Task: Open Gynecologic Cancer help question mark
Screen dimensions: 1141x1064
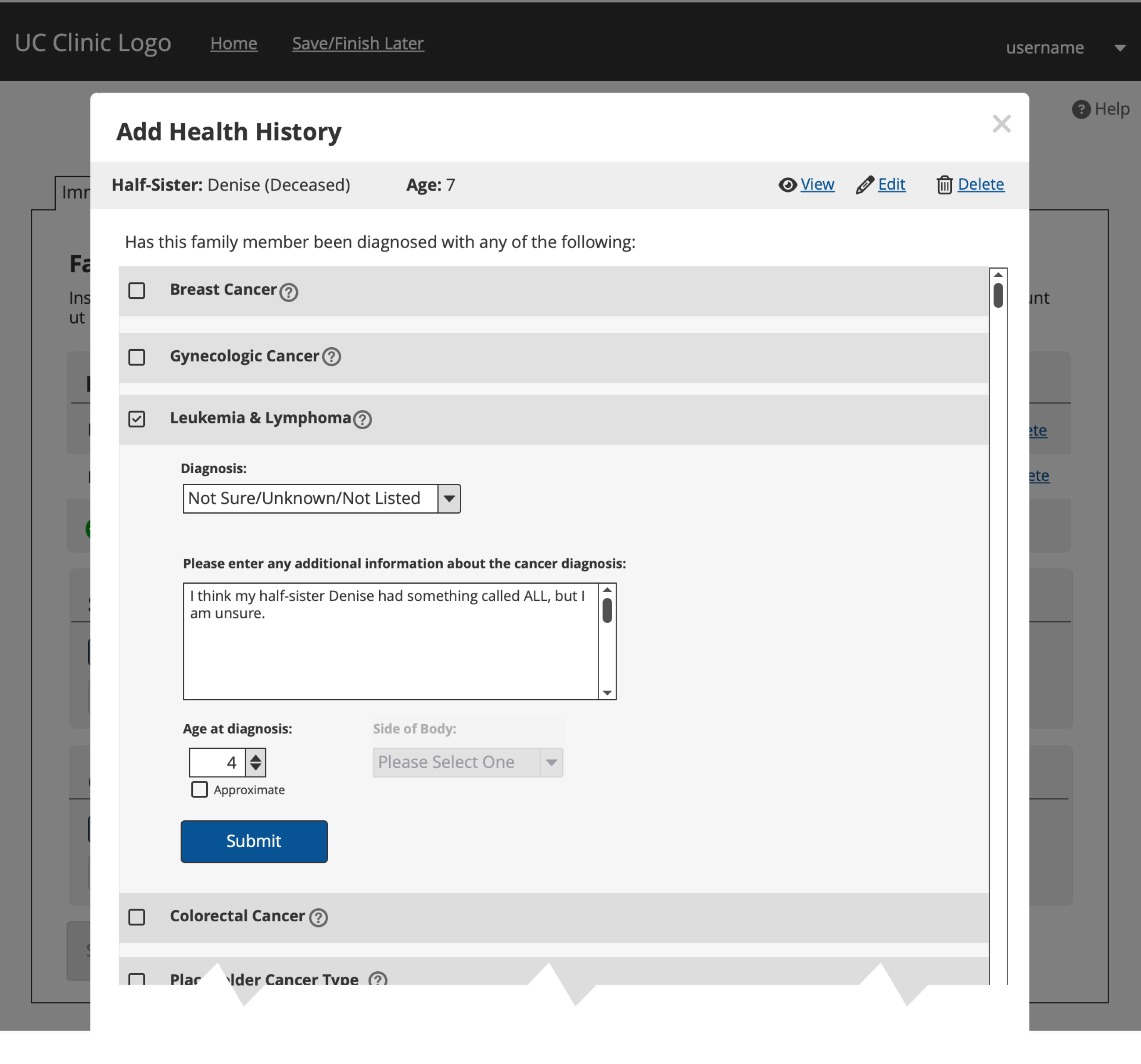Action: (x=331, y=356)
